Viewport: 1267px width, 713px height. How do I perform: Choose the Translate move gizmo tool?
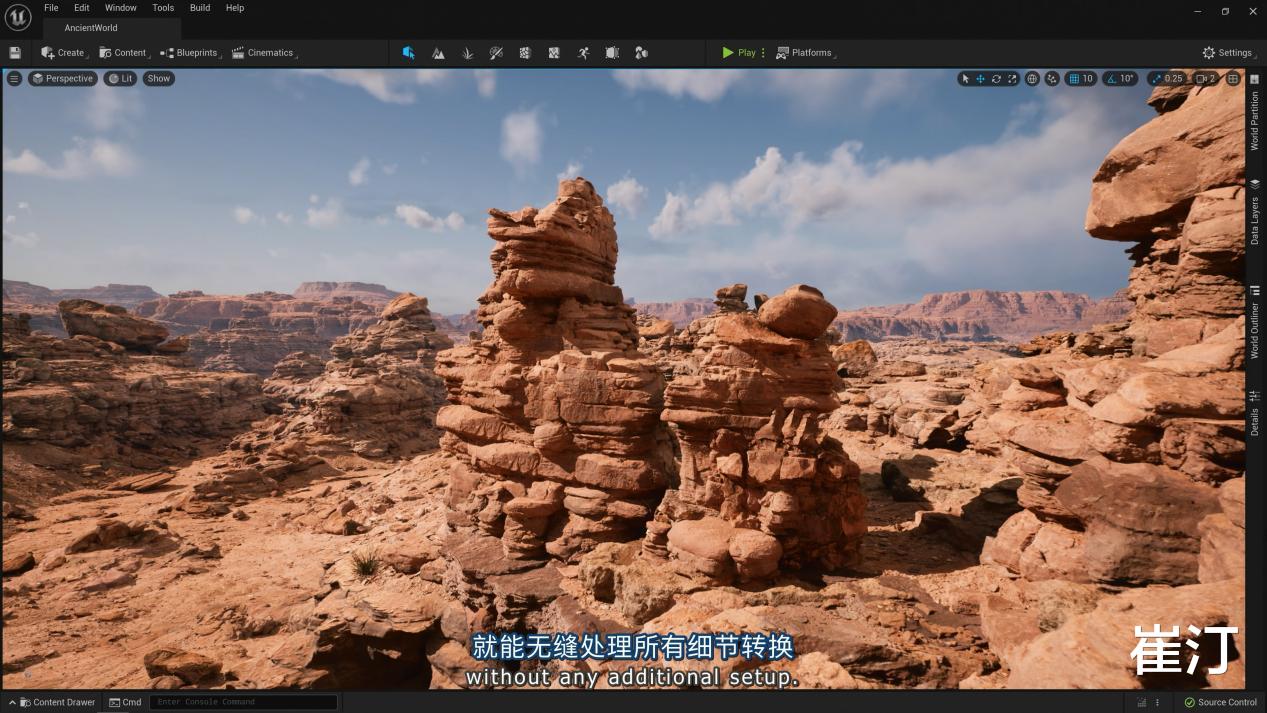tap(981, 79)
